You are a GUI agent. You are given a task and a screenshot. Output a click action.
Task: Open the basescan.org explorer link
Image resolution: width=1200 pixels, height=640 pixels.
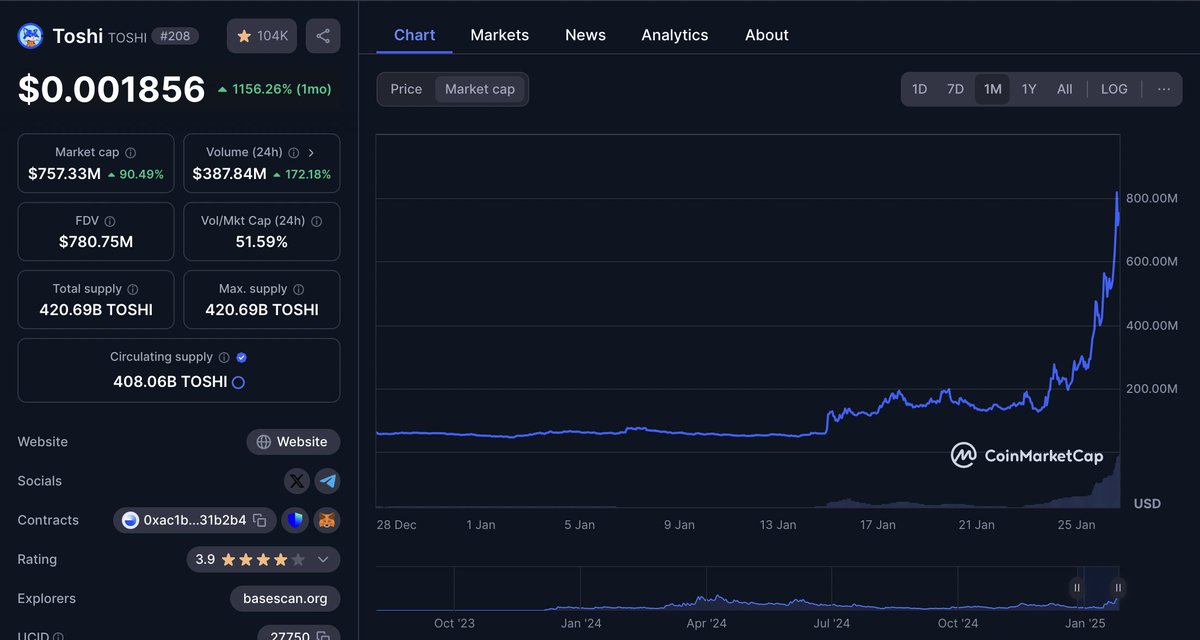tap(285, 599)
